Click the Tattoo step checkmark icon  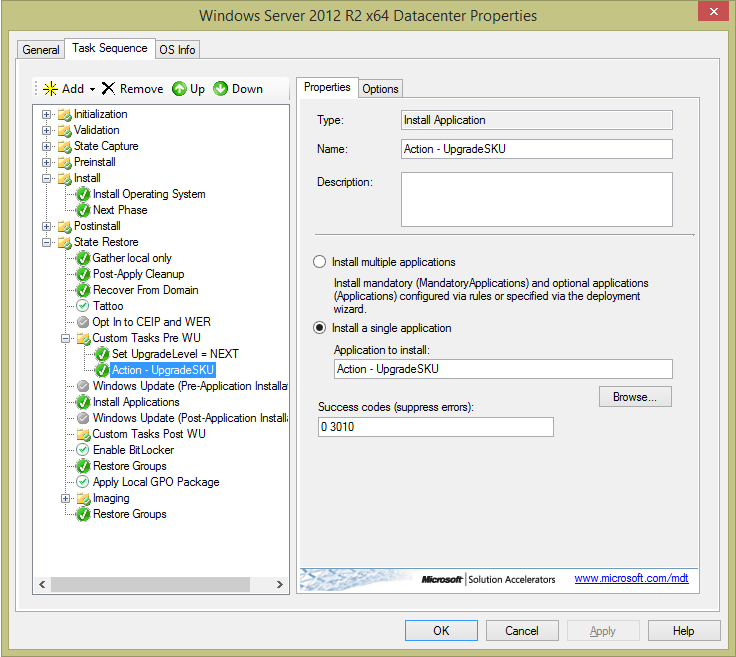tap(83, 306)
